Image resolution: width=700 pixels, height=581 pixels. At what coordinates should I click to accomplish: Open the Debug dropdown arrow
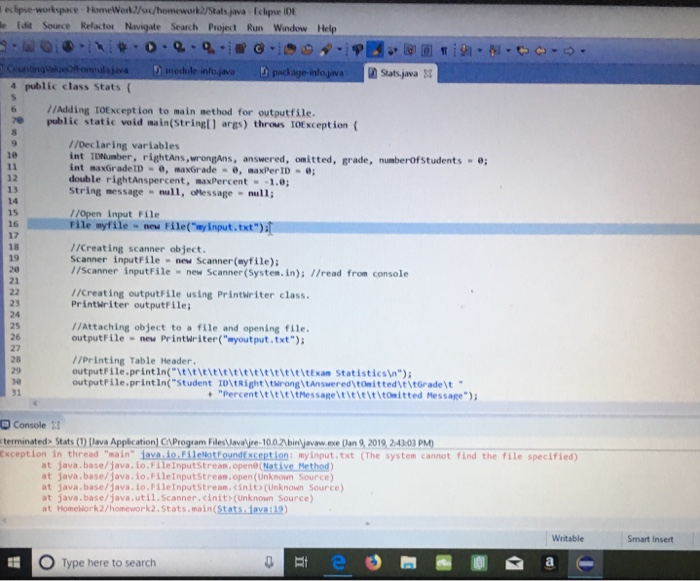click(135, 46)
